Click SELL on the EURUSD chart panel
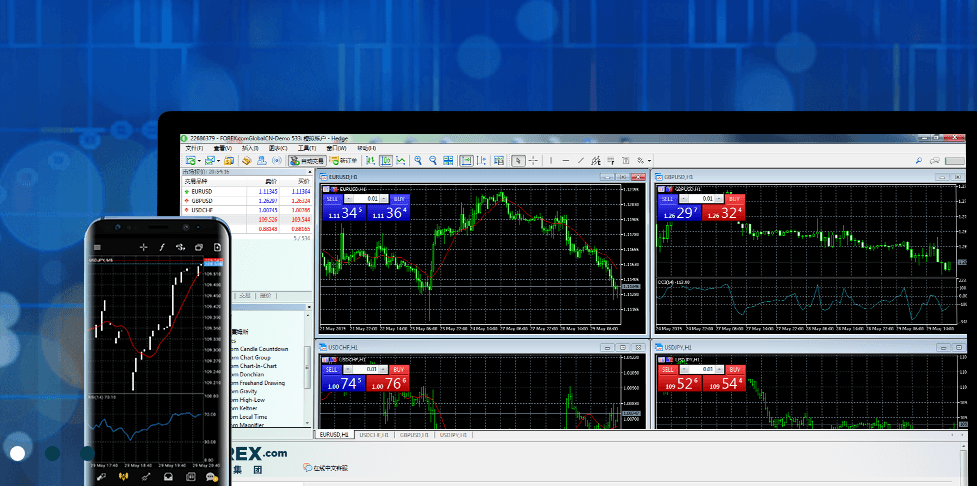The width and height of the screenshot is (977, 486). (332, 199)
